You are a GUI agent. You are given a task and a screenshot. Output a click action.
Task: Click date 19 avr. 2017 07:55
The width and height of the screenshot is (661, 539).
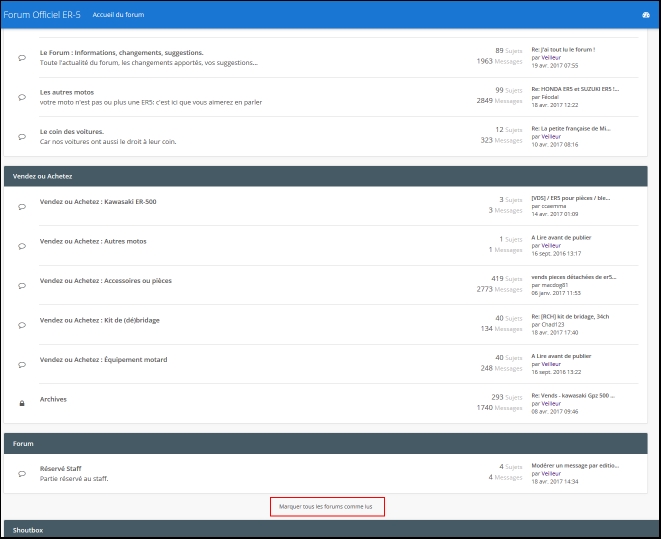pos(555,66)
